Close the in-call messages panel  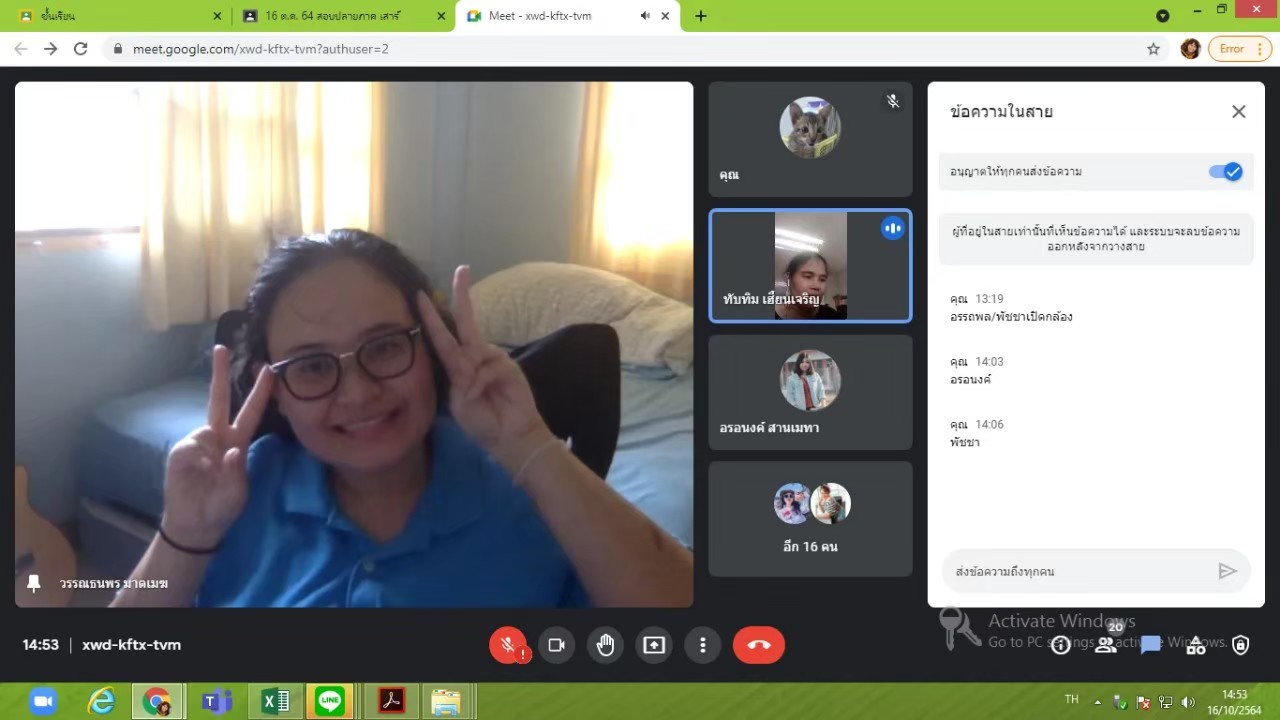(1238, 112)
